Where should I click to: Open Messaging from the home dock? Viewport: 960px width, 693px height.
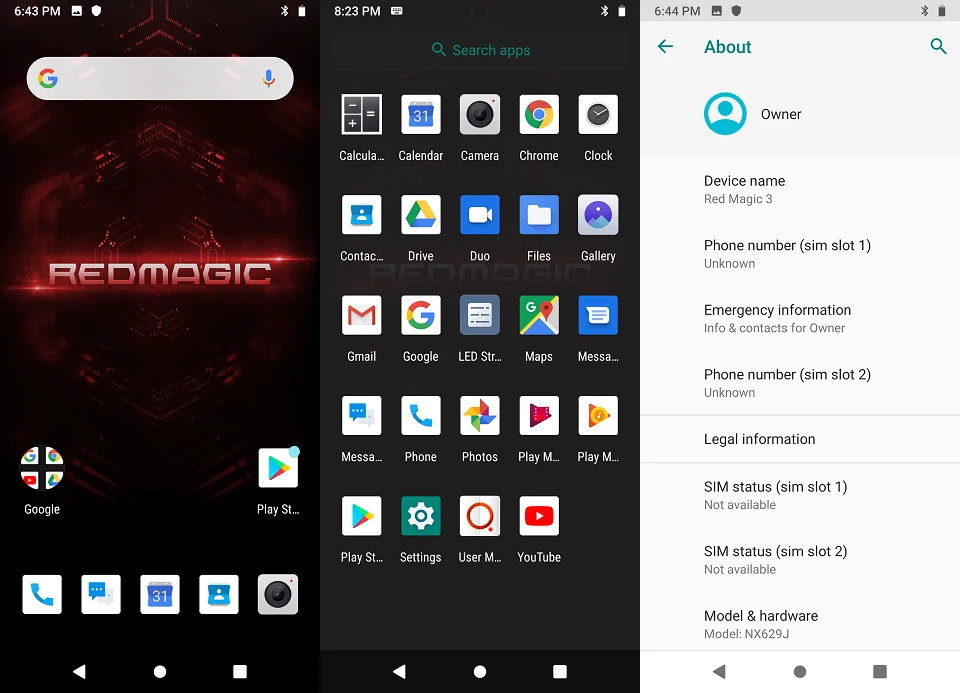click(x=101, y=594)
